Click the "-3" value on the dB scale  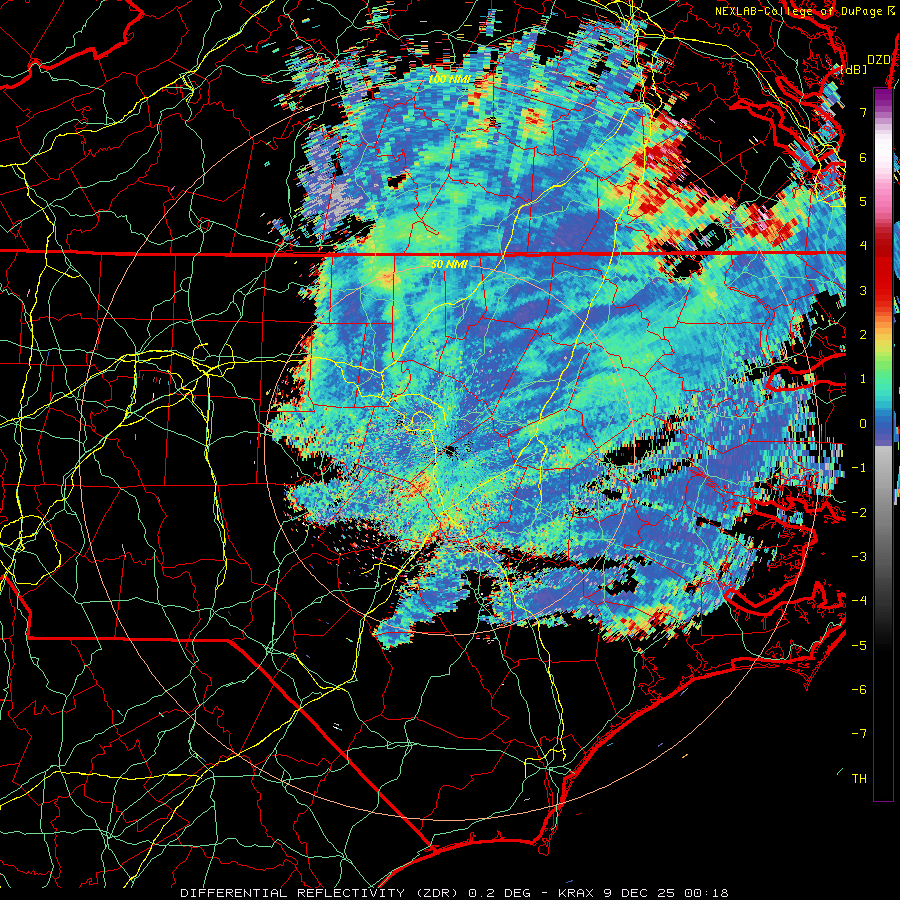859,557
